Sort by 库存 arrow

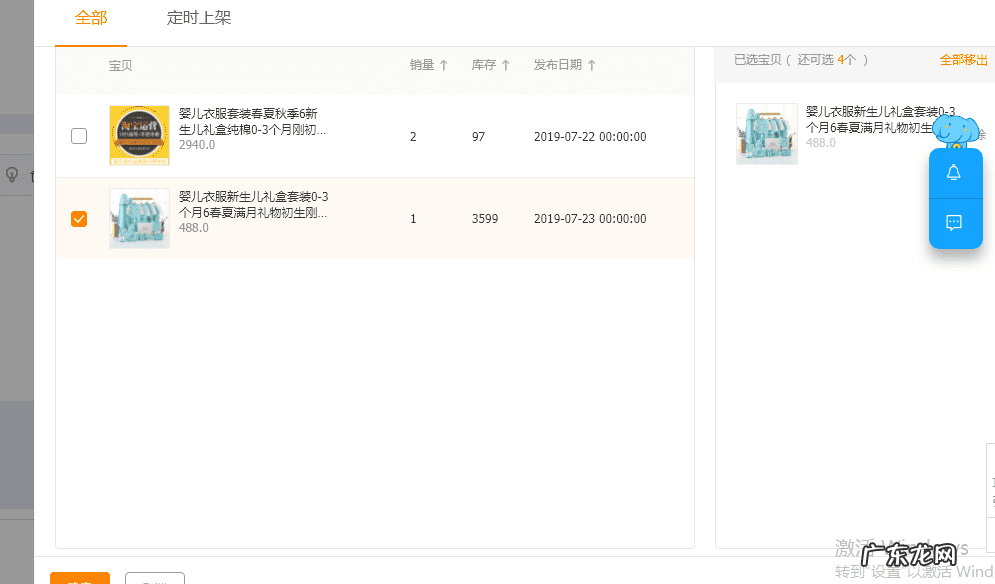click(506, 65)
